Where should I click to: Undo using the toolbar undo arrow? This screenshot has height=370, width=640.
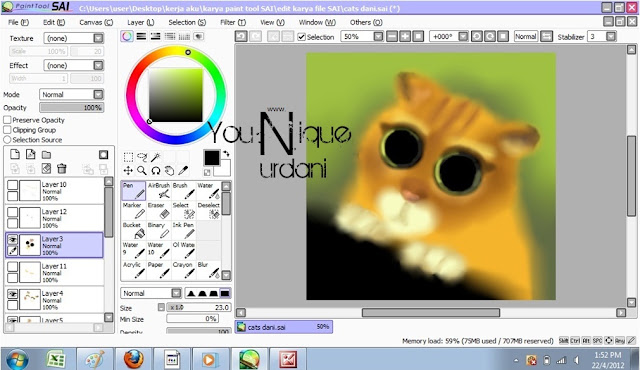tap(241, 37)
